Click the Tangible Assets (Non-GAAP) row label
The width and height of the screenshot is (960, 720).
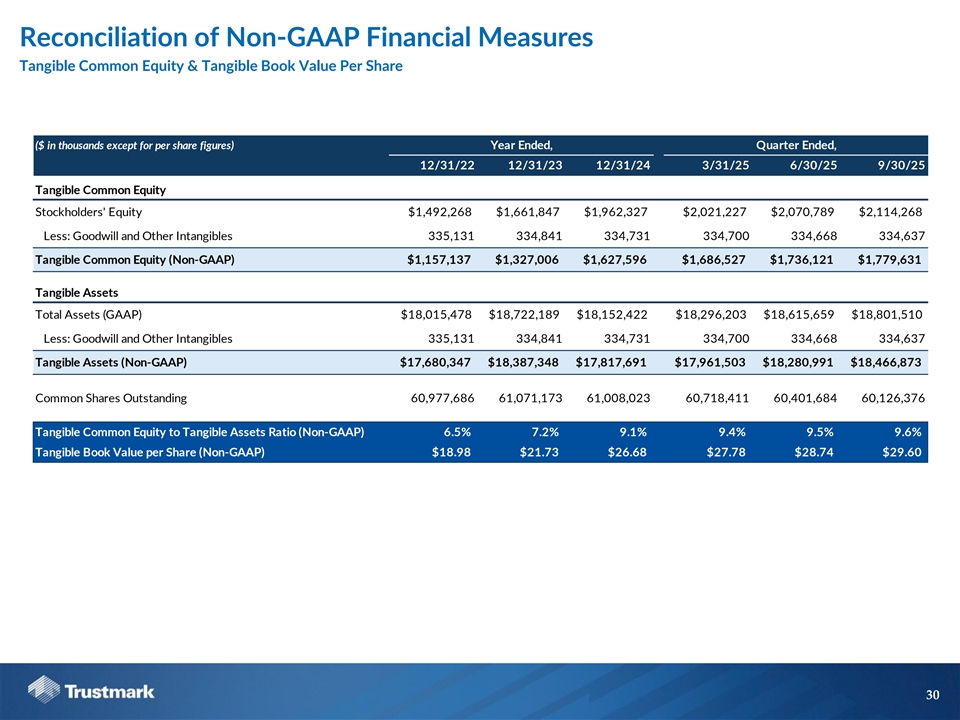tap(111, 361)
